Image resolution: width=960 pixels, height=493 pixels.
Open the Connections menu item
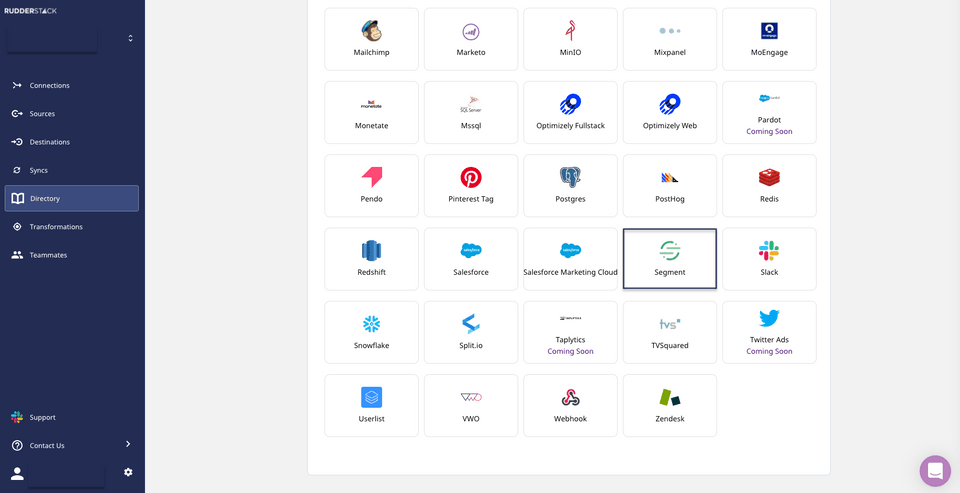(x=49, y=85)
